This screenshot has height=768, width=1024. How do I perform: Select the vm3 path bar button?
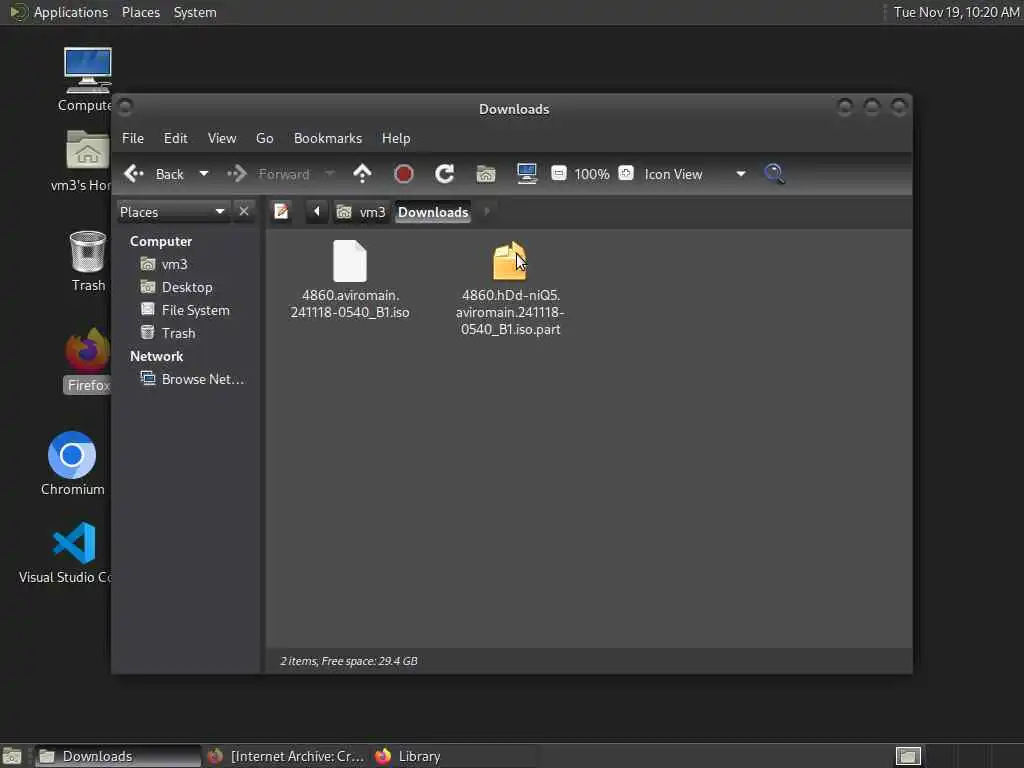click(361, 212)
